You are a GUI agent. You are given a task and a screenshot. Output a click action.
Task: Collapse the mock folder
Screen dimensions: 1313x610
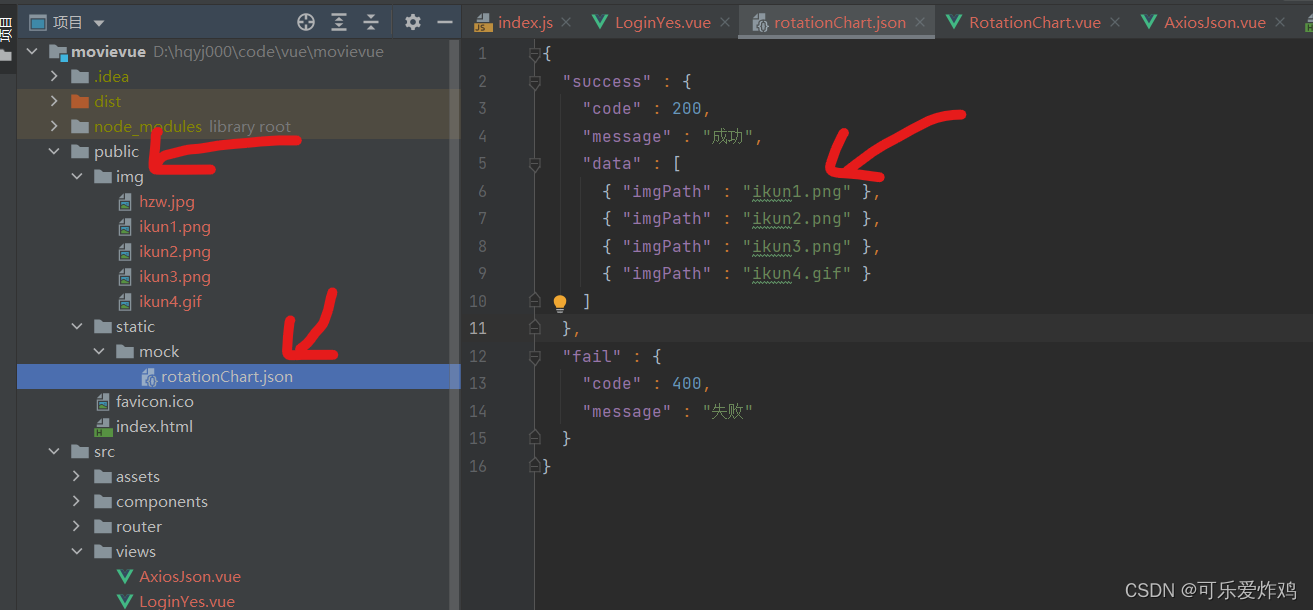[x=98, y=351]
